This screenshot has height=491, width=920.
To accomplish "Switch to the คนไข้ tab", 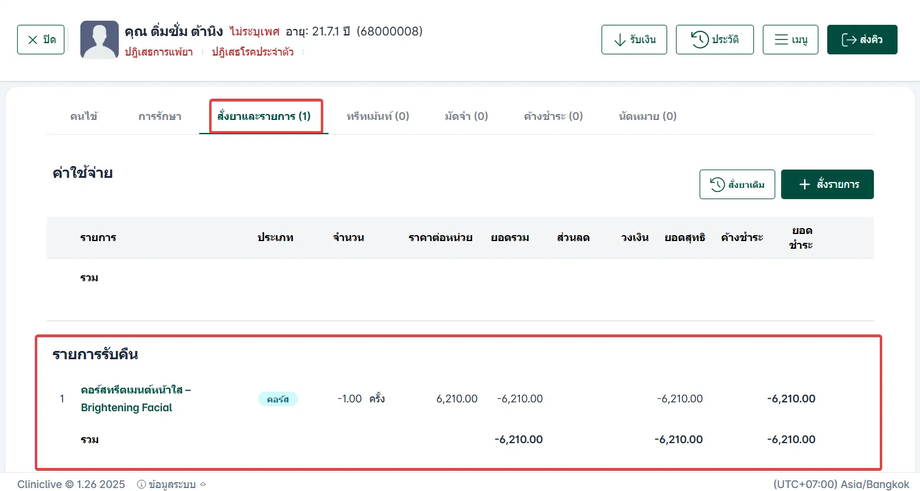I will [84, 116].
